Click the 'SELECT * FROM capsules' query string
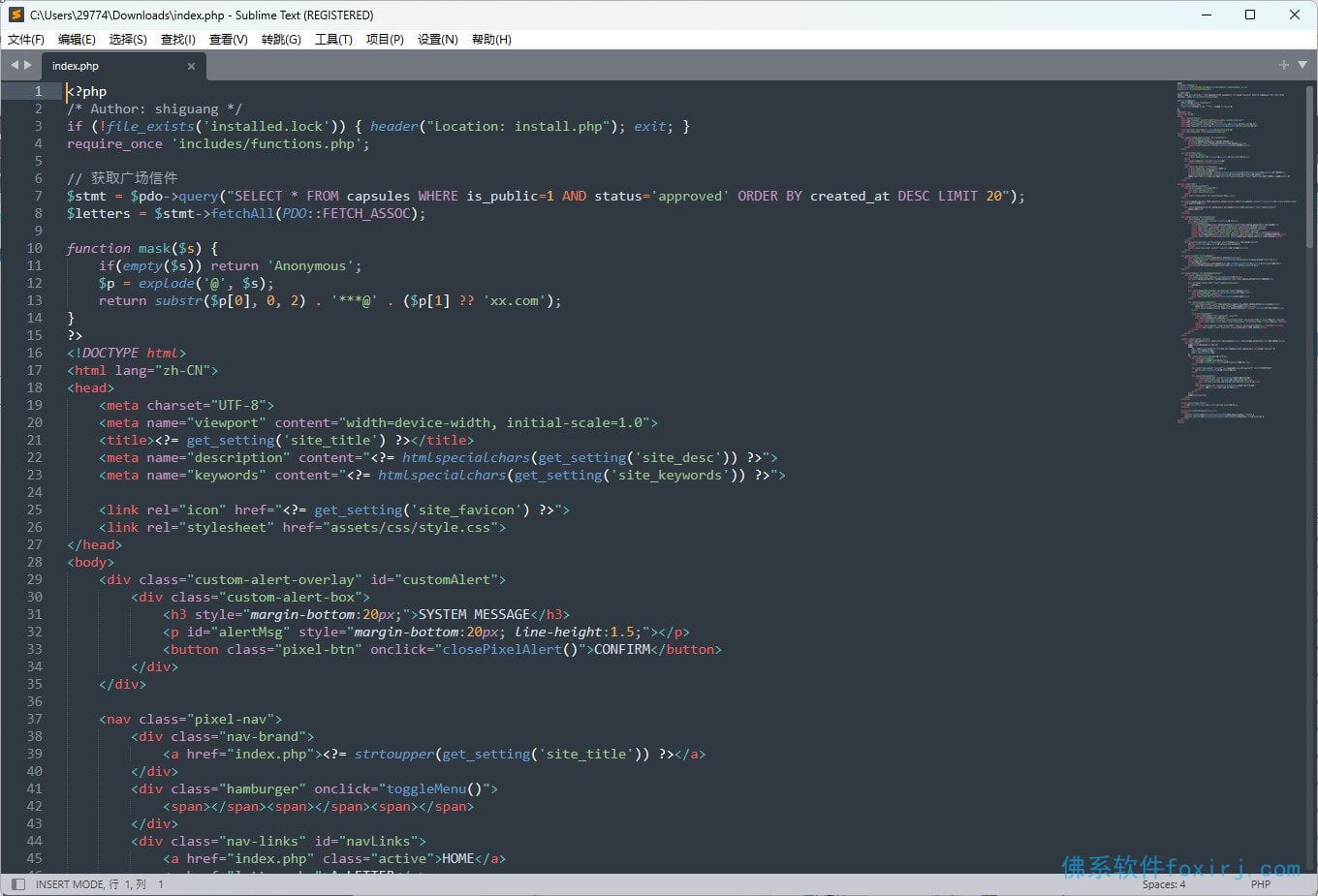 322,196
